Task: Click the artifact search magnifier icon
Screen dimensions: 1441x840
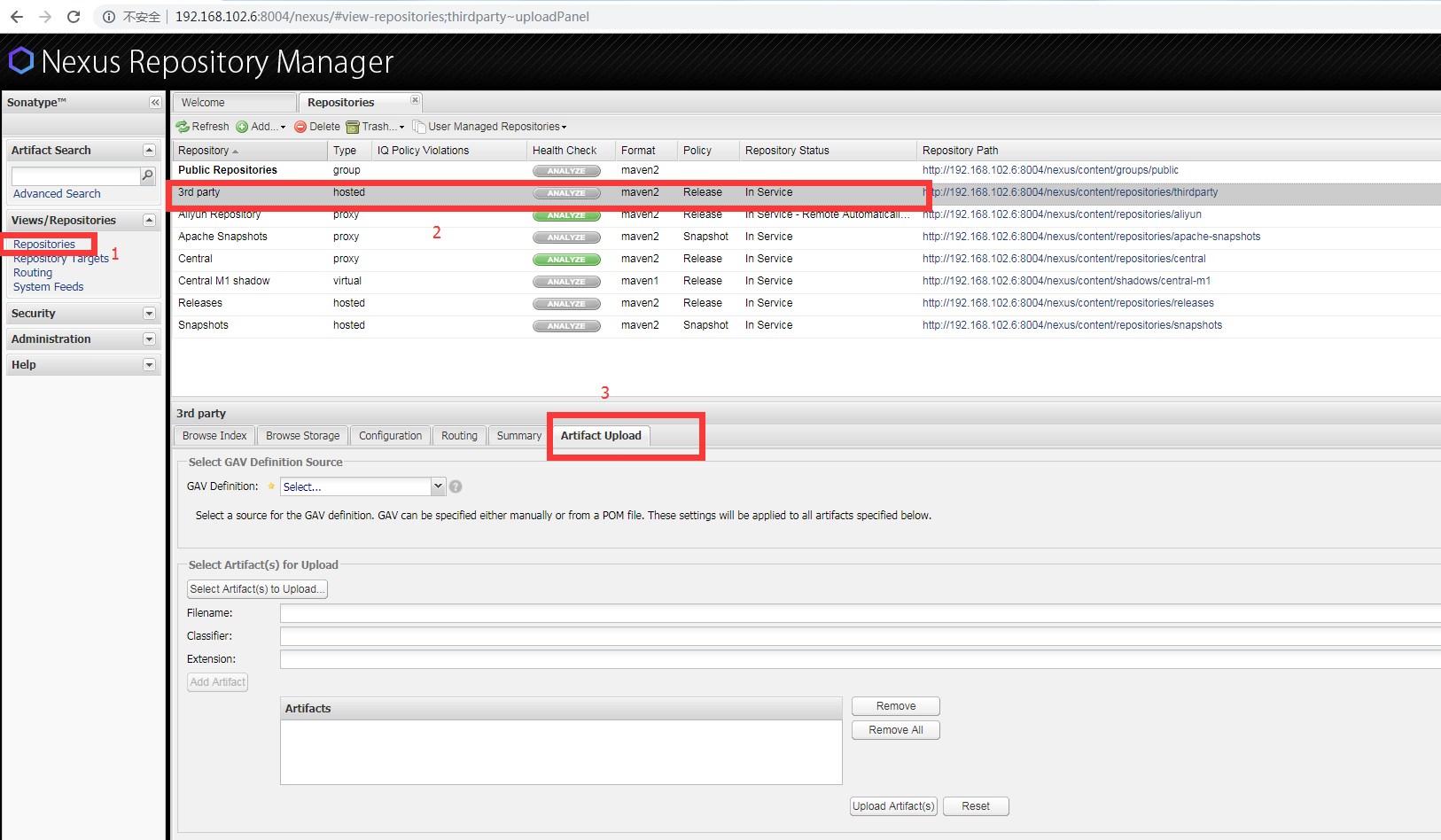Action: (x=148, y=175)
